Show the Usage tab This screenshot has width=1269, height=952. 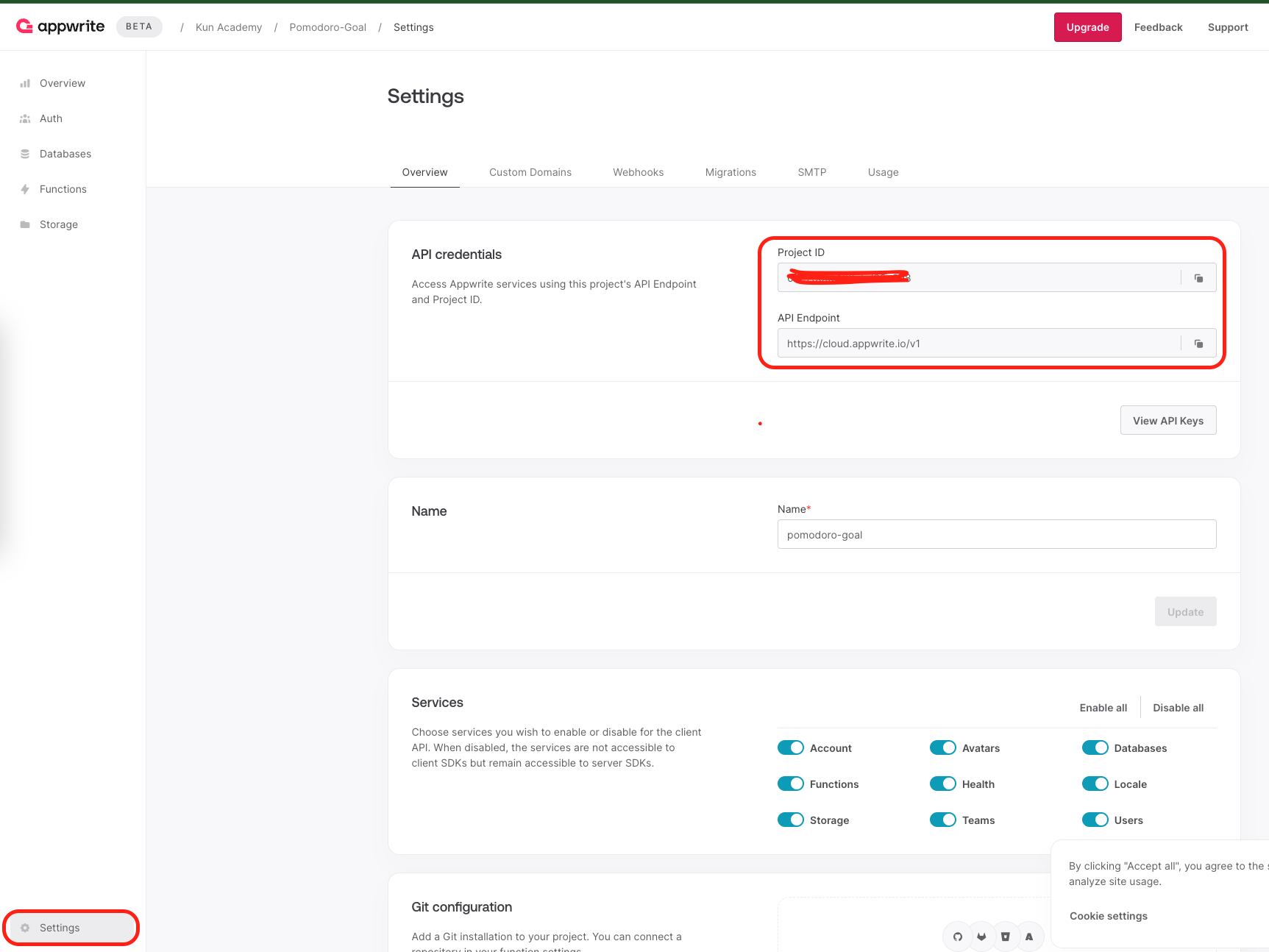point(884,172)
